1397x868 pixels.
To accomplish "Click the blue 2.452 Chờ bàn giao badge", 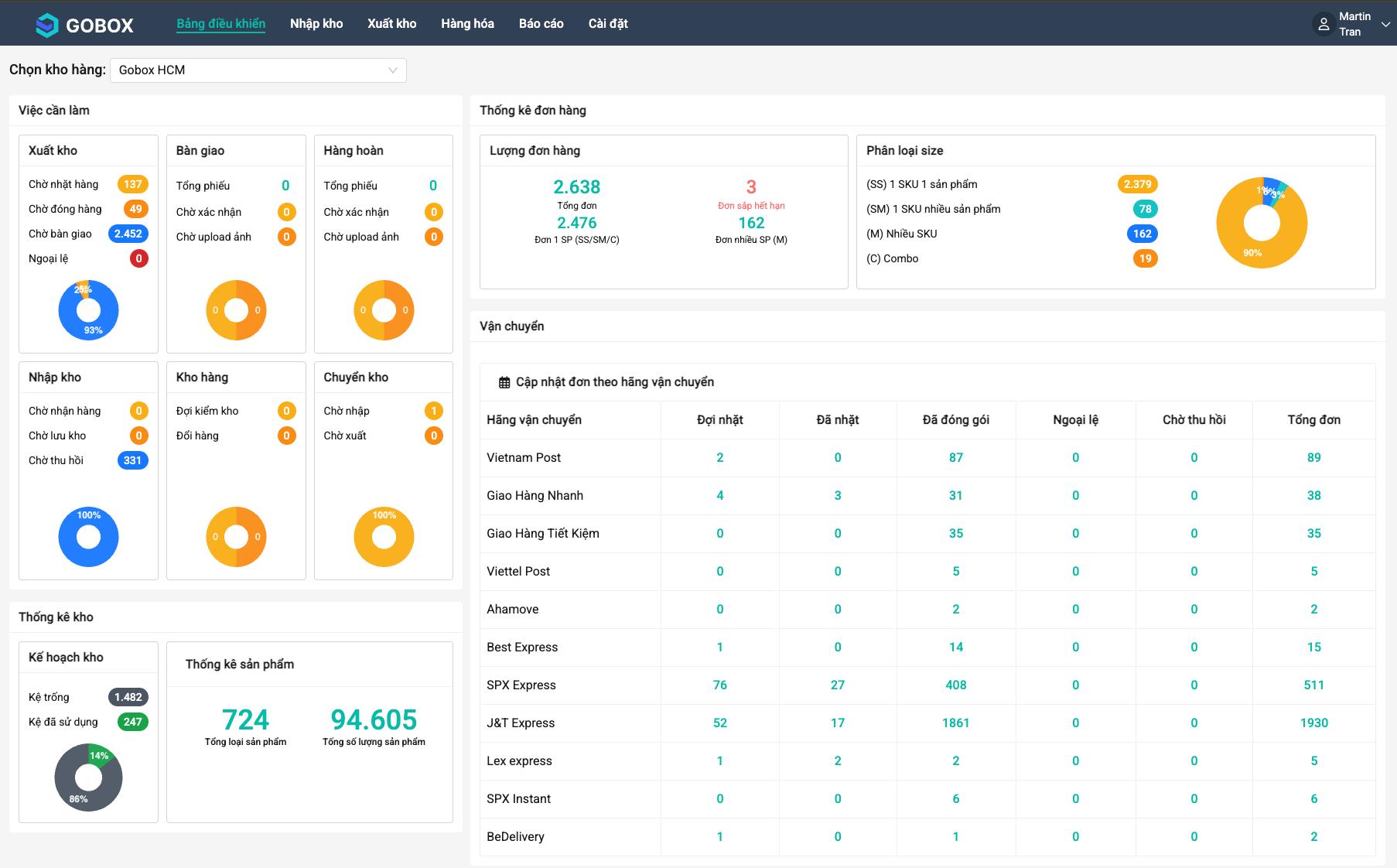I will [128, 234].
